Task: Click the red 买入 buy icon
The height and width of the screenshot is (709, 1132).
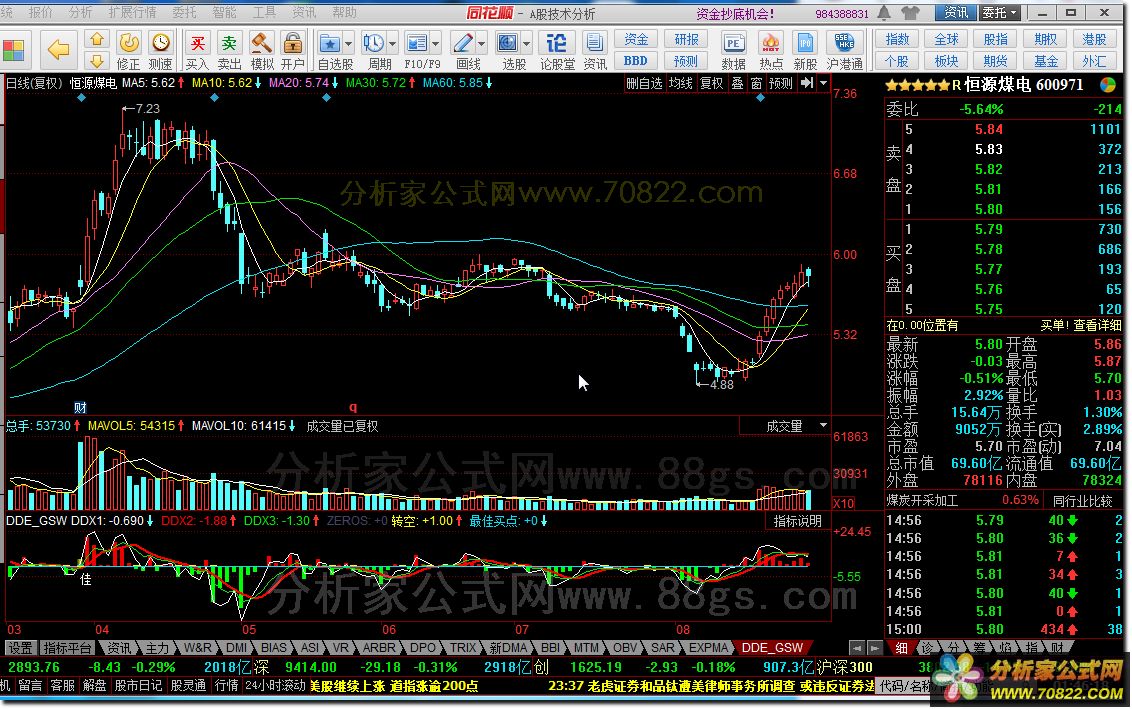Action: (197, 50)
